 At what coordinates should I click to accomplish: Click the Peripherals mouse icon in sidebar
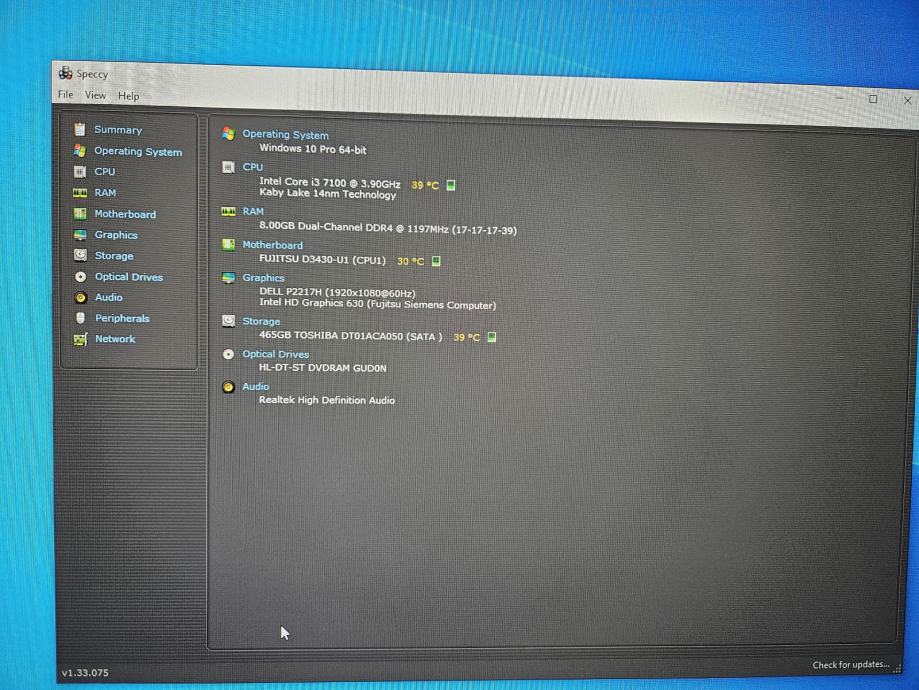[x=80, y=318]
